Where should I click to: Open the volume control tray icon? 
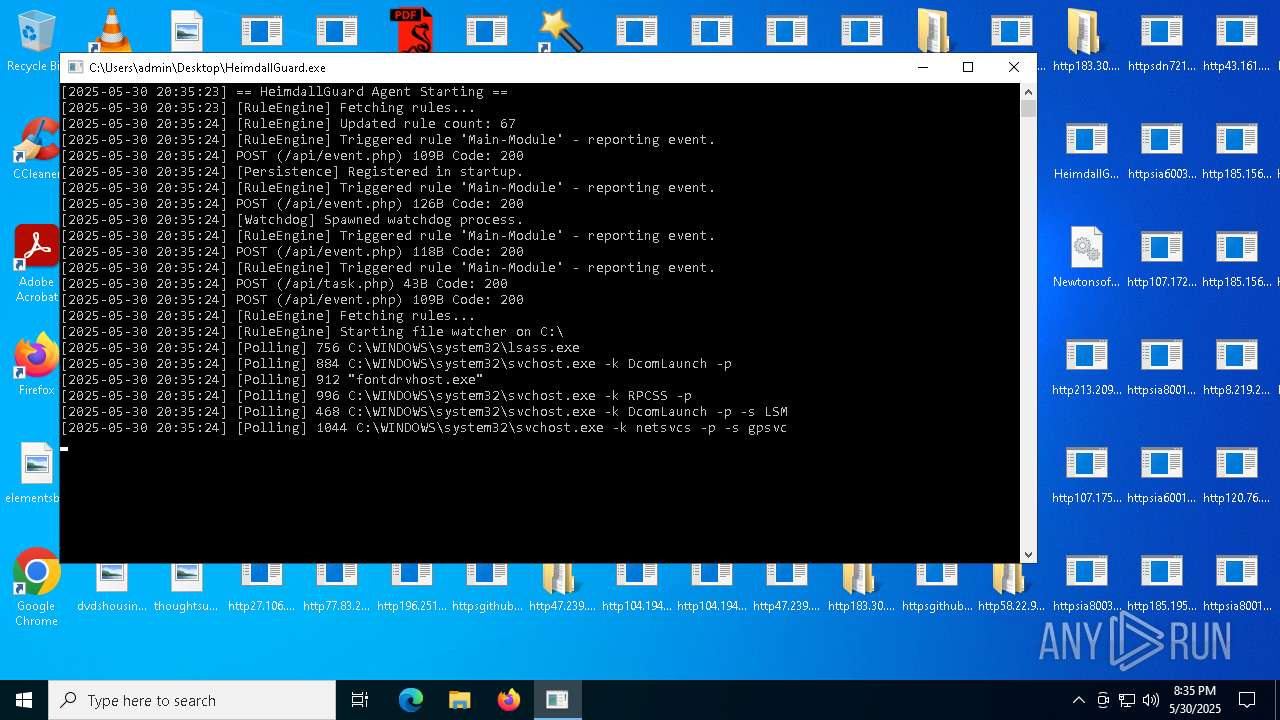click(x=1151, y=700)
